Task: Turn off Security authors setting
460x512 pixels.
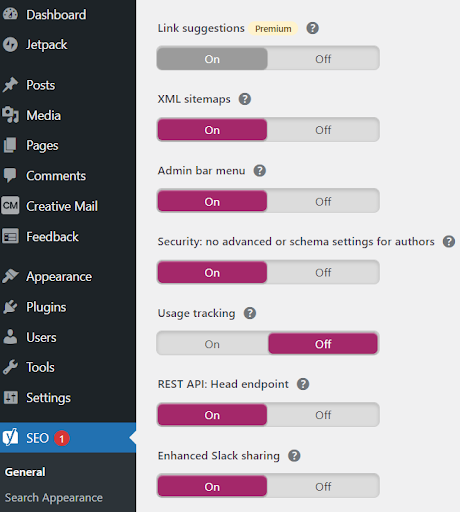Action: 323,272
